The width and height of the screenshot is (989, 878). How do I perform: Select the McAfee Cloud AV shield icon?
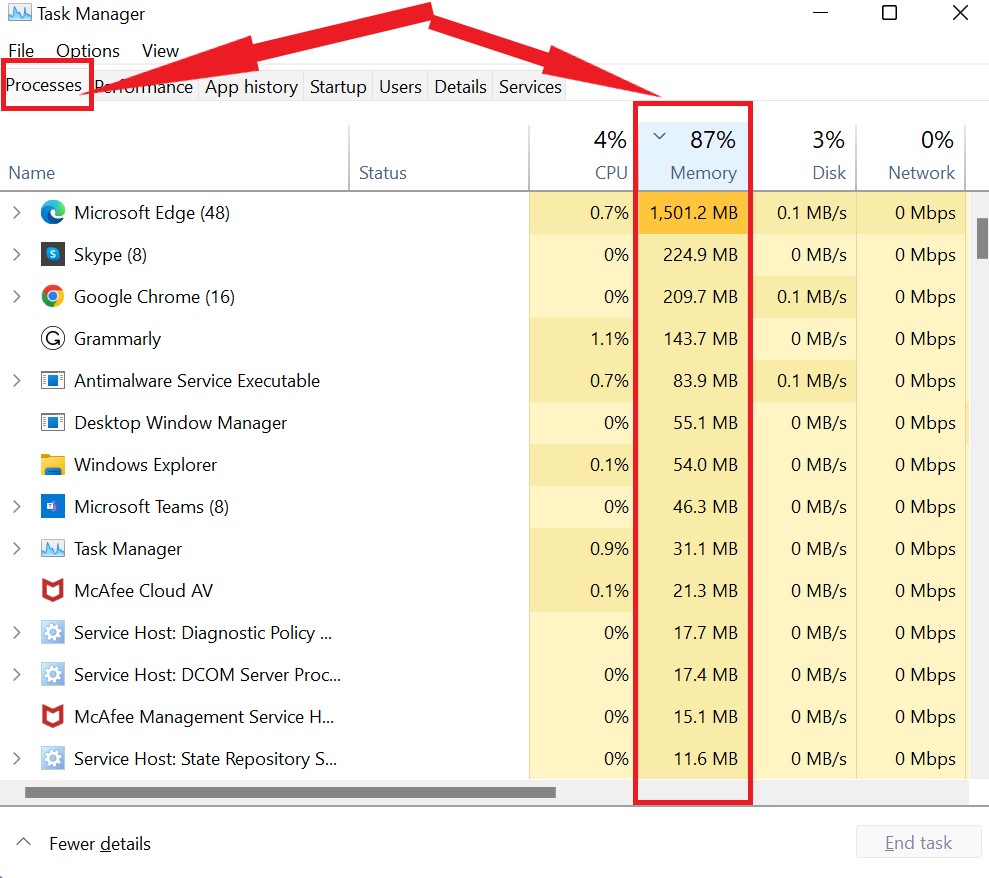tap(52, 590)
